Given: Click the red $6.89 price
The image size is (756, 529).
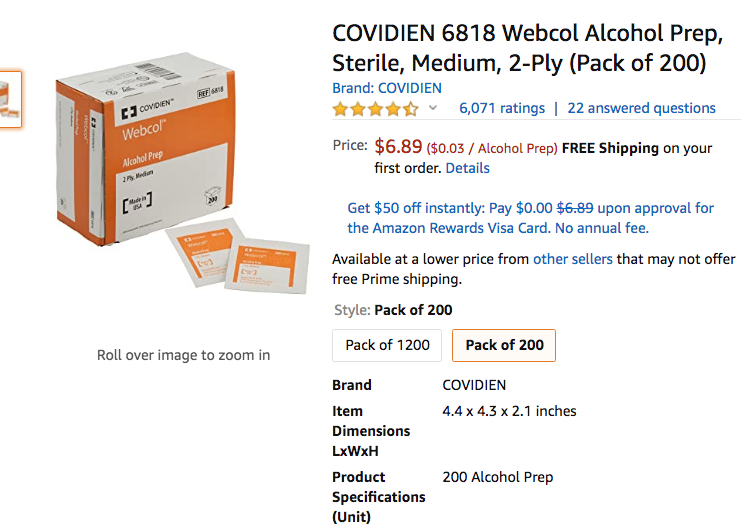Looking at the screenshot, I should click(x=398, y=147).
